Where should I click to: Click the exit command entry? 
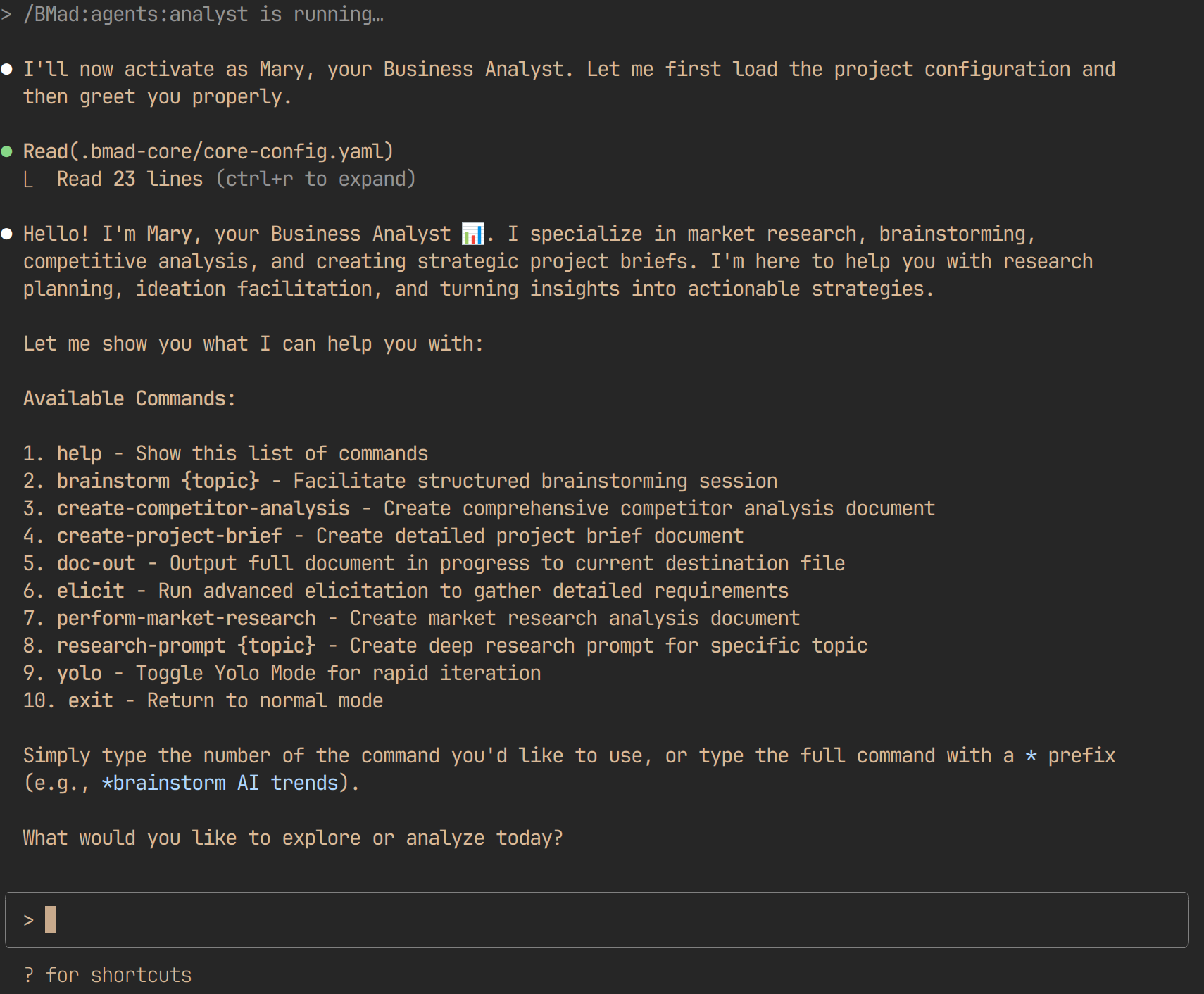(x=90, y=700)
